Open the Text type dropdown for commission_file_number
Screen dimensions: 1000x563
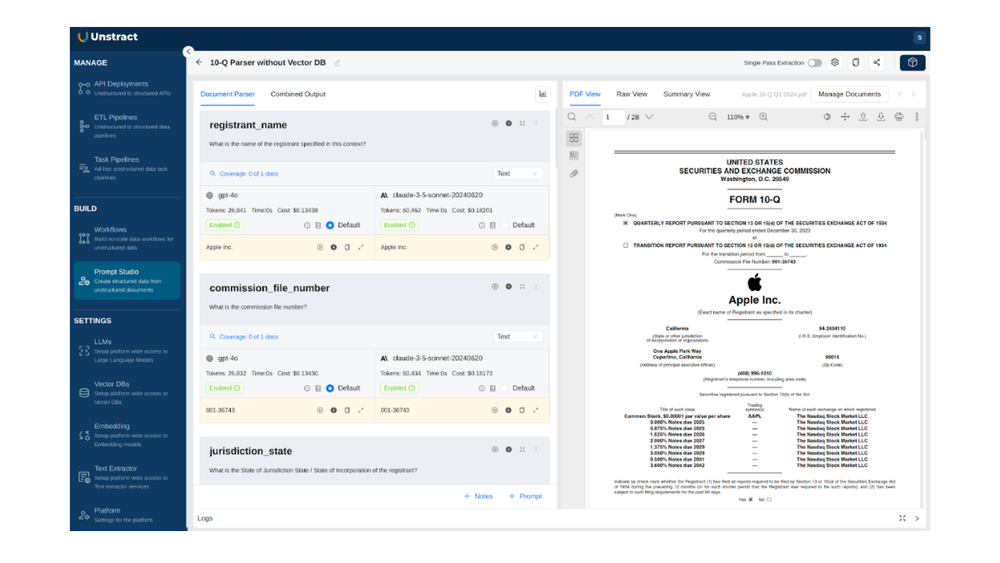tap(517, 336)
